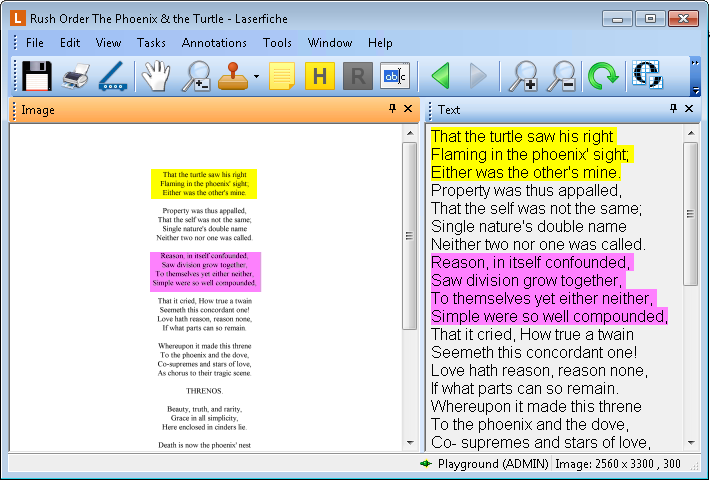Click text line "Either was the other's mine."
This screenshot has height=481, width=710.
tap(526, 173)
